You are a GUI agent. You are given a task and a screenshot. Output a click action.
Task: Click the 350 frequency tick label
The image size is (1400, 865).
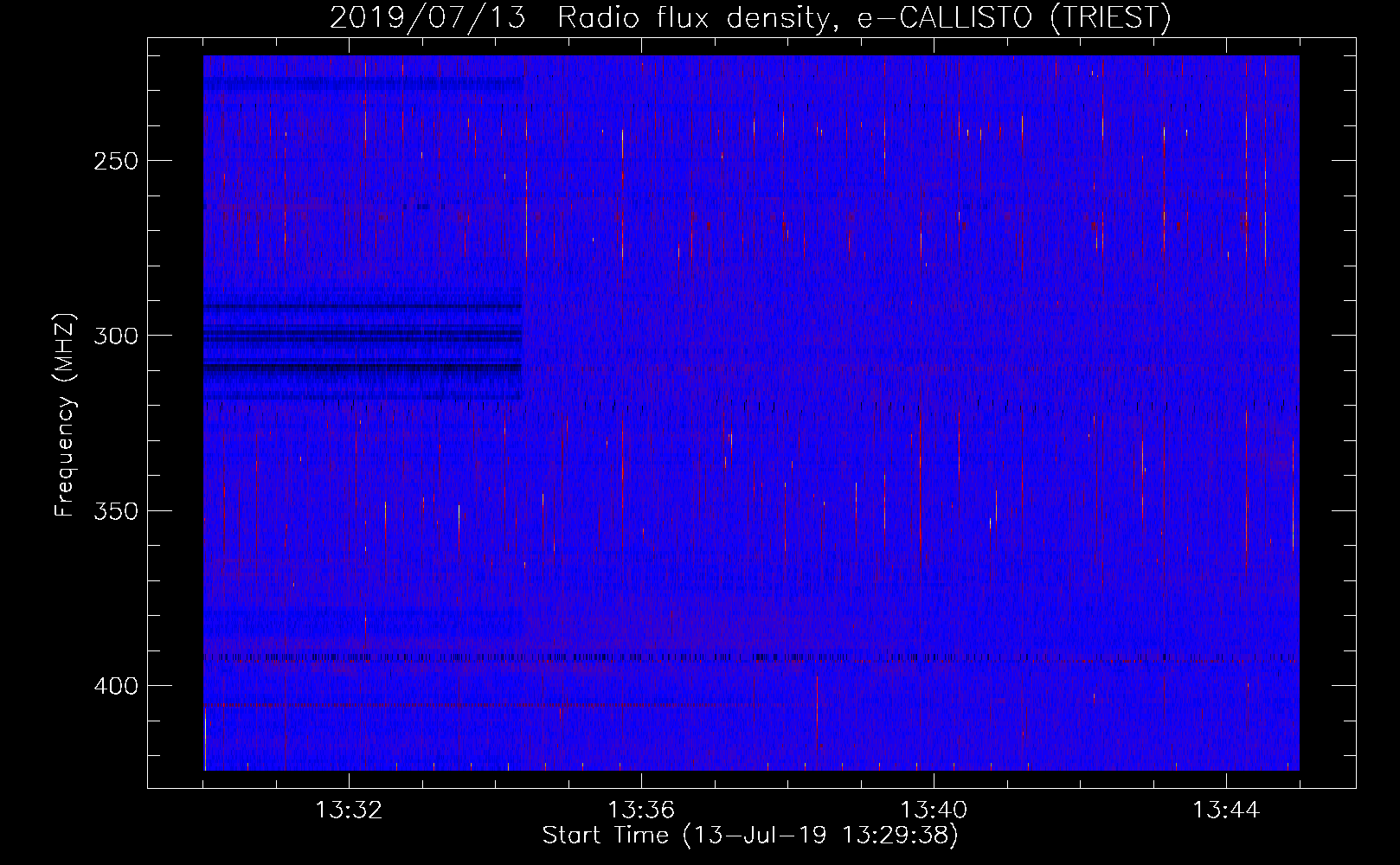116,511
